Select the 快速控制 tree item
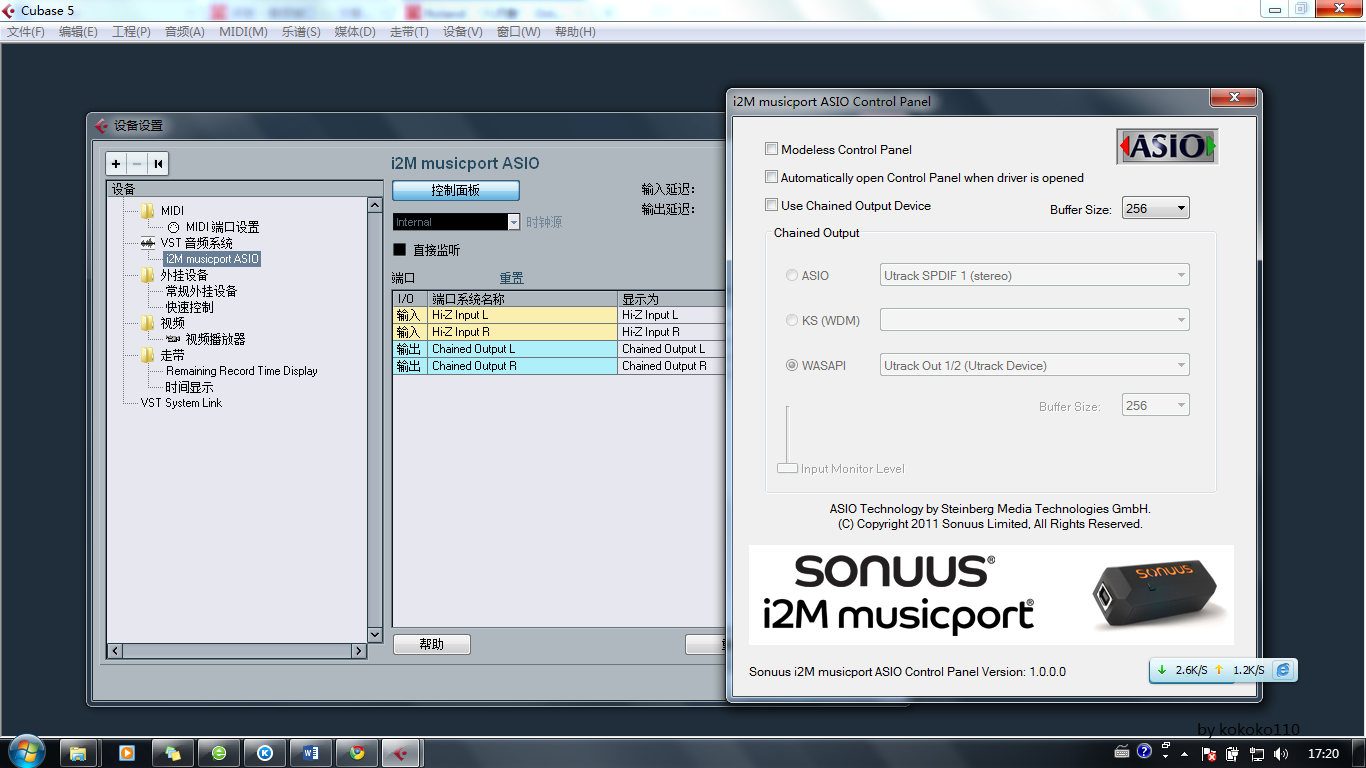 click(190, 307)
